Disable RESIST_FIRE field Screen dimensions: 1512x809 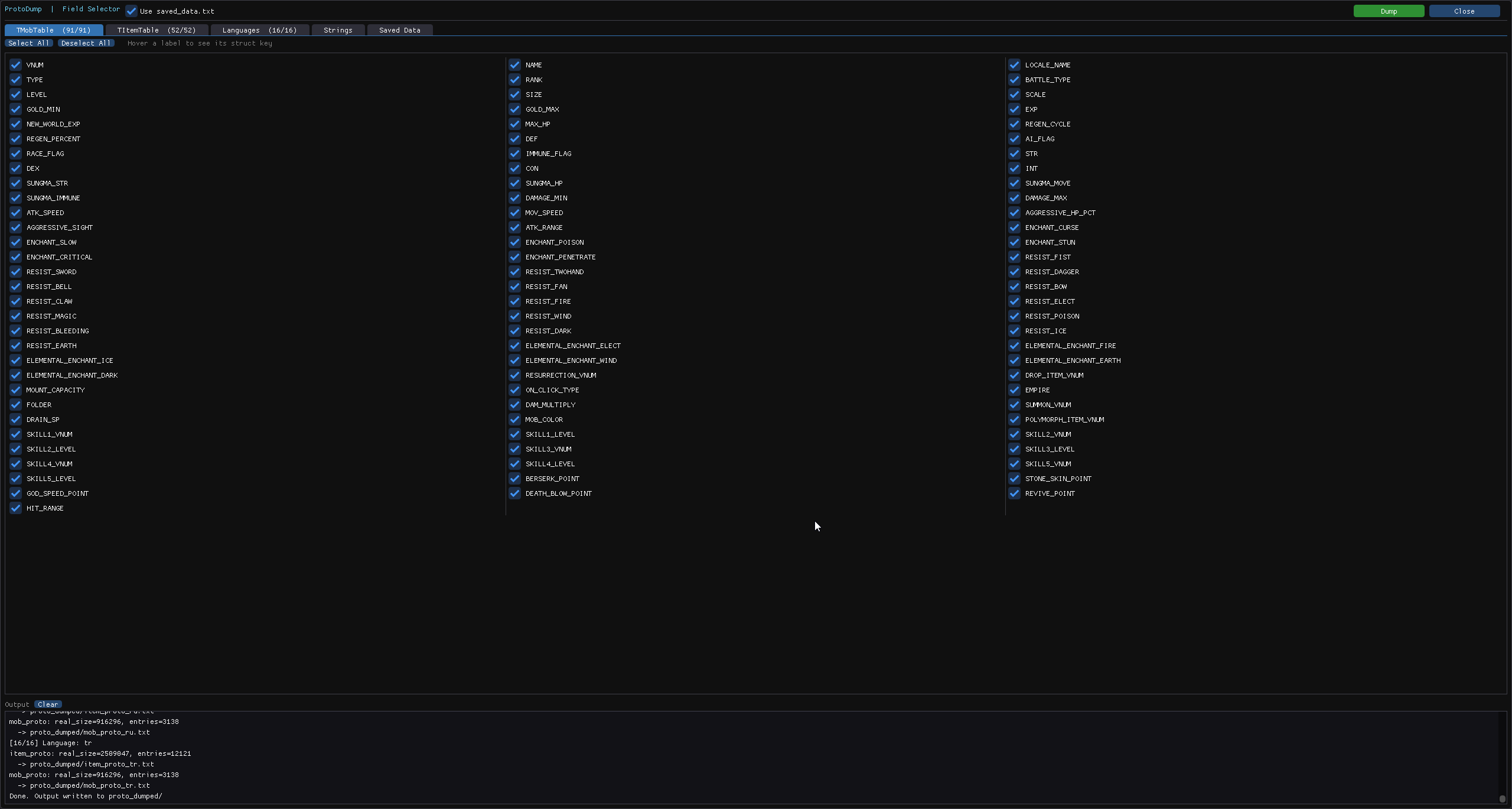click(x=515, y=301)
